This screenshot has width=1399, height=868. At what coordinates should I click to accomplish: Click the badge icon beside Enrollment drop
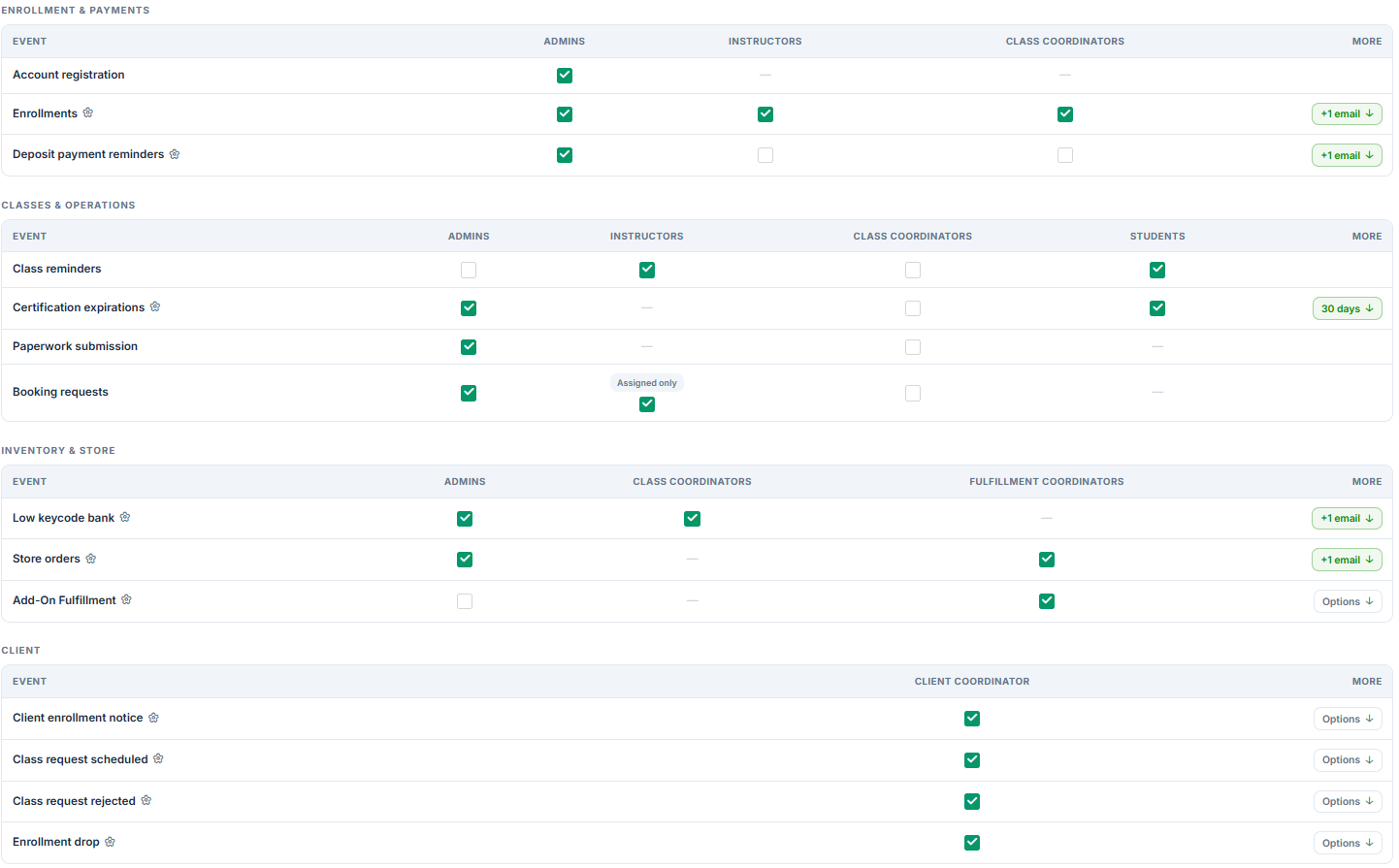click(x=110, y=842)
